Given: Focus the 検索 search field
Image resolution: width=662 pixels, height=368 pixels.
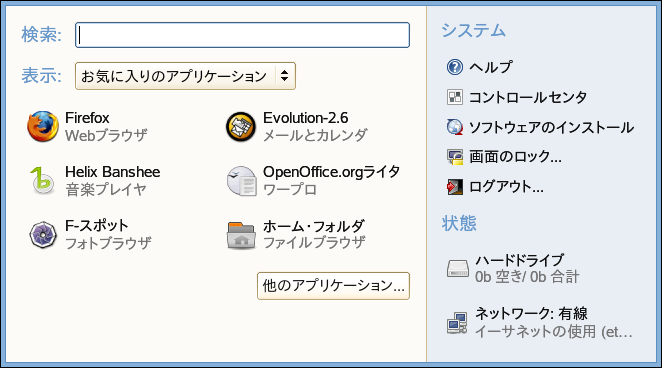Looking at the screenshot, I should [x=242, y=35].
